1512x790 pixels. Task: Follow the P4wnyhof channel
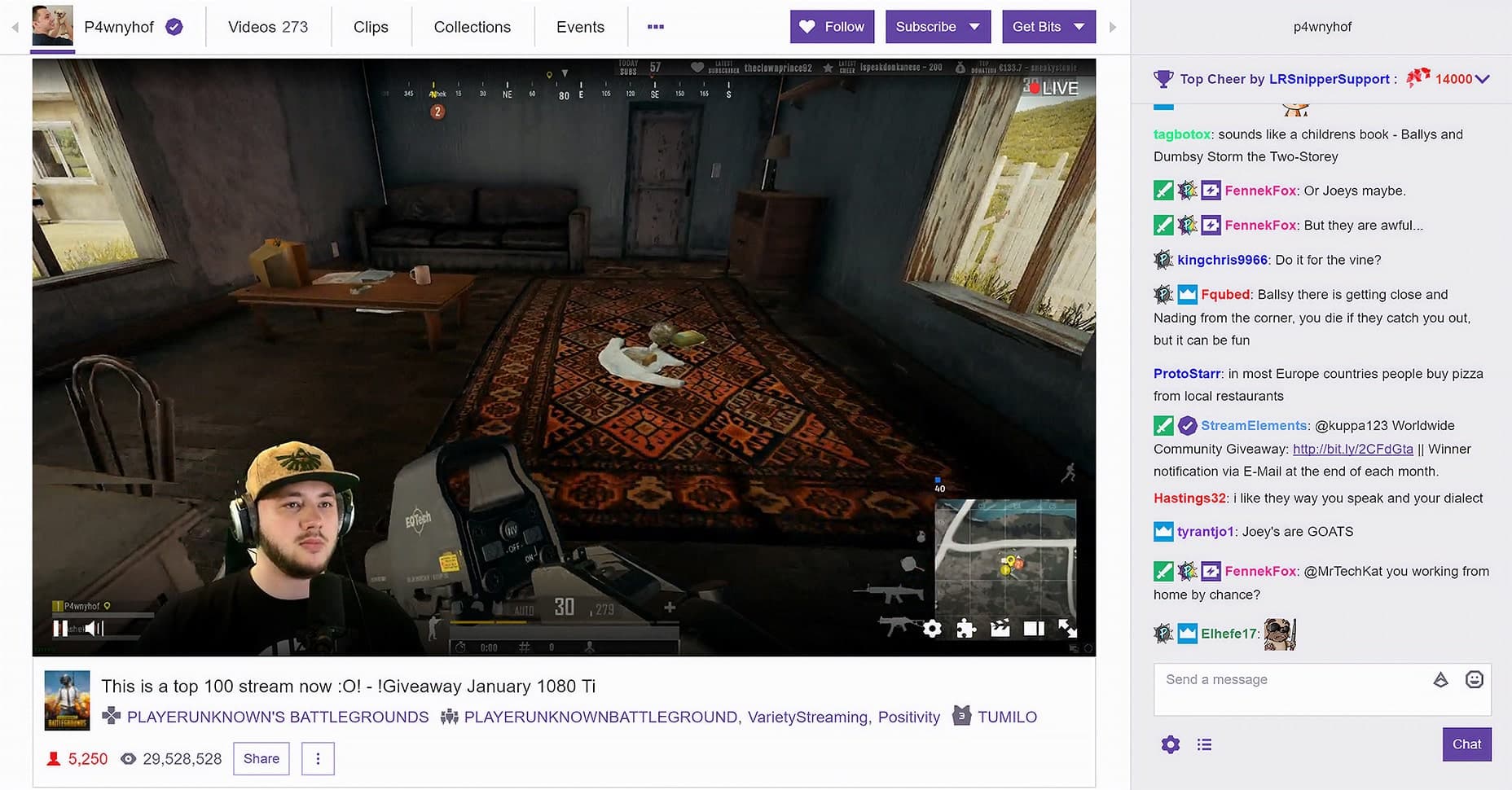[x=832, y=27]
